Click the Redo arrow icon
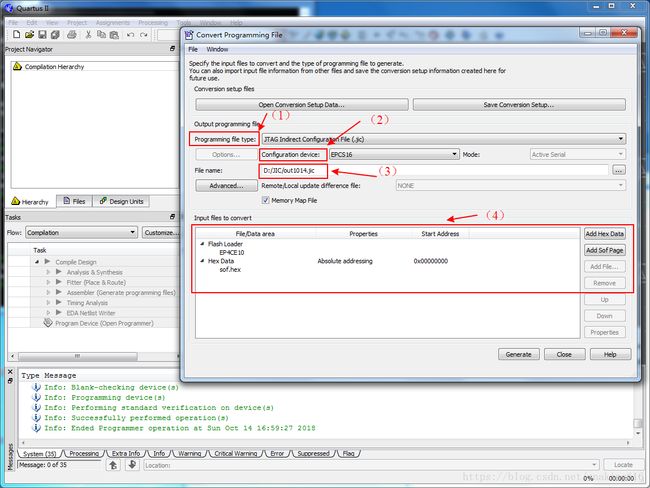The width and height of the screenshot is (650, 488). pyautogui.click(x=143, y=35)
